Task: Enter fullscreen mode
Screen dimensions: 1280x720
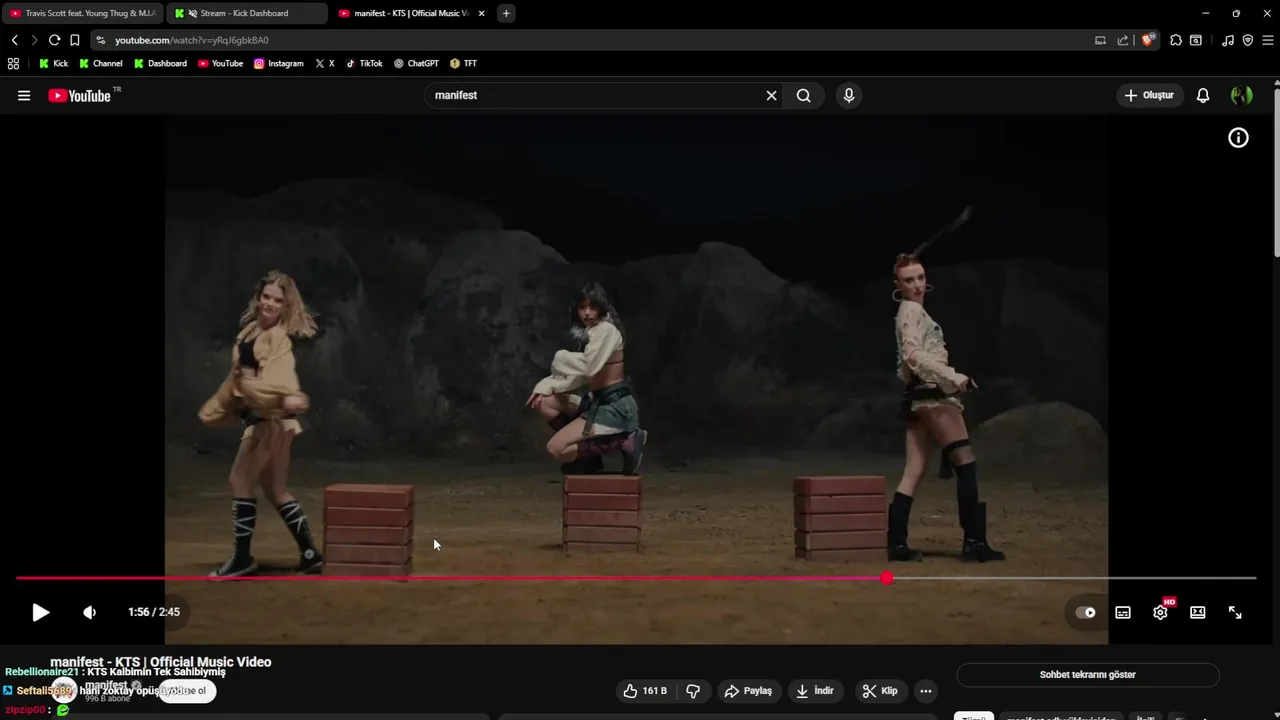Action: pyautogui.click(x=1235, y=612)
